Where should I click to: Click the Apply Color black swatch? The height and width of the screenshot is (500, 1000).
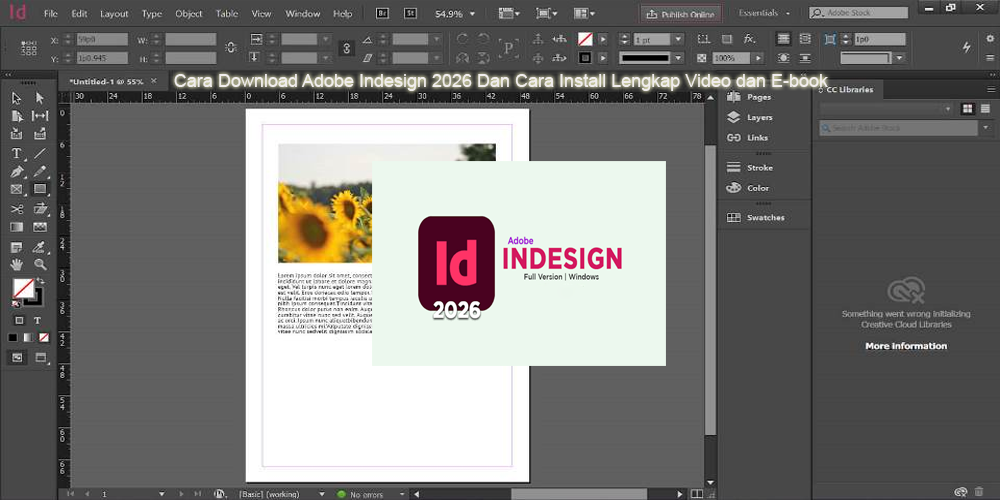13,337
